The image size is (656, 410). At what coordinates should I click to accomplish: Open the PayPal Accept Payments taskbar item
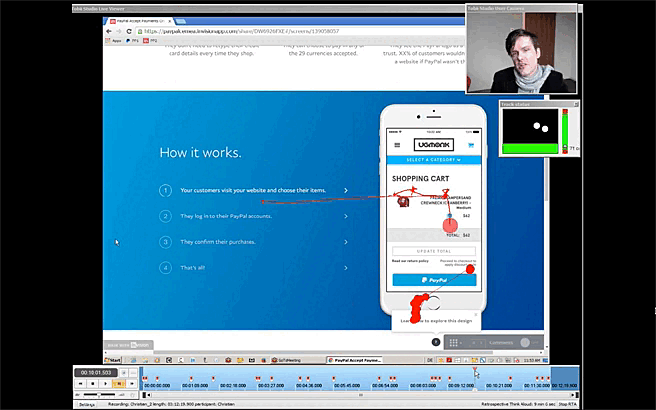pos(355,360)
